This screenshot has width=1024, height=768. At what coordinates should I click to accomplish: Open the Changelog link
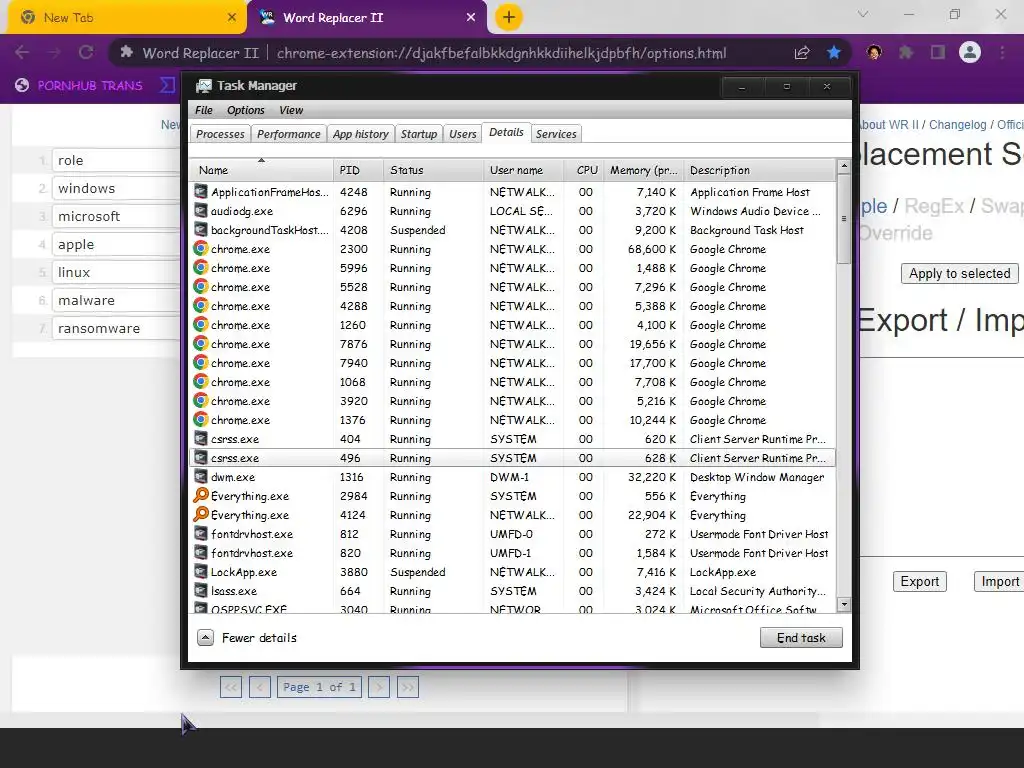pyautogui.click(x=957, y=125)
